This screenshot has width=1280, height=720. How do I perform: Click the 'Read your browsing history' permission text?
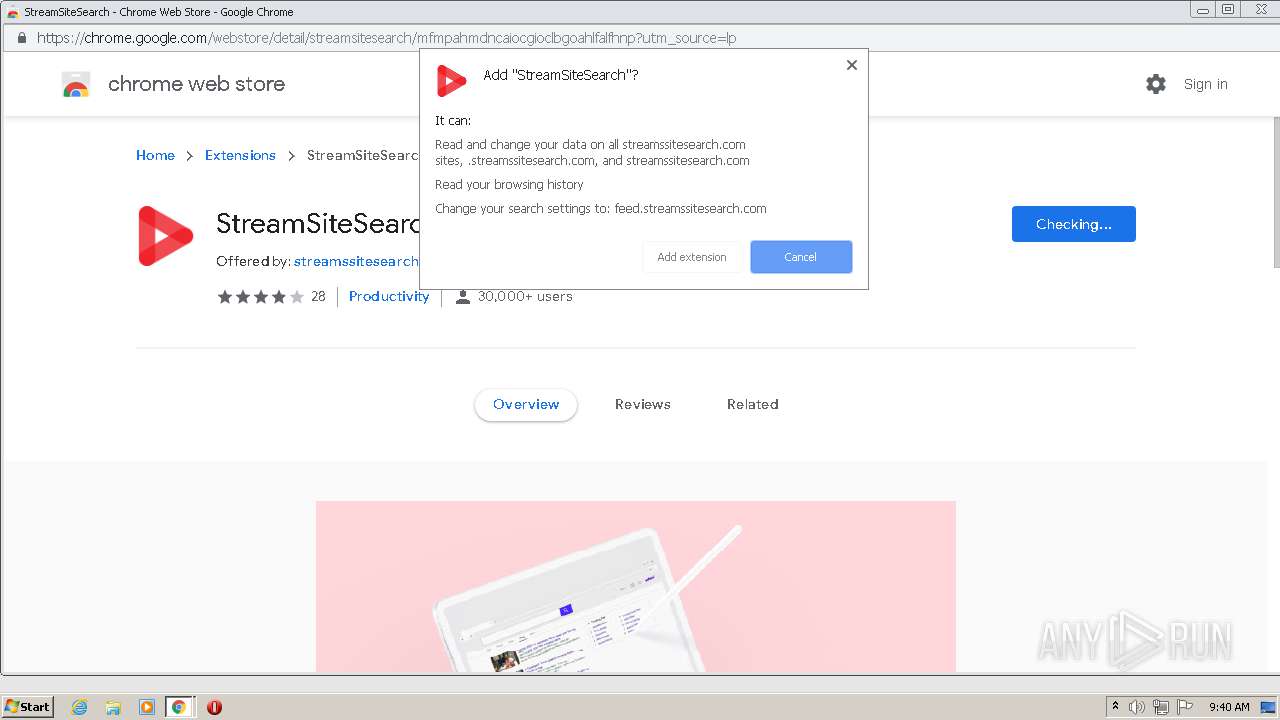(x=509, y=185)
